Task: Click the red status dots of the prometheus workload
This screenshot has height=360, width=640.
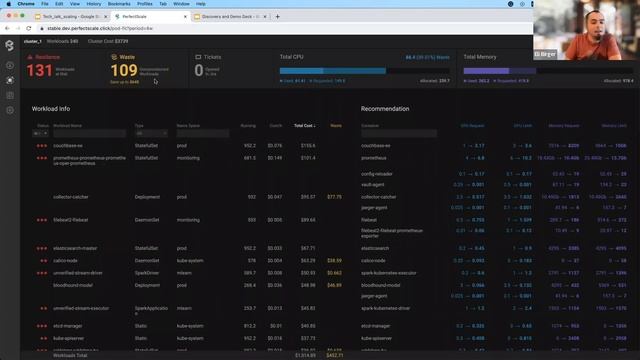Action: [x=42, y=158]
